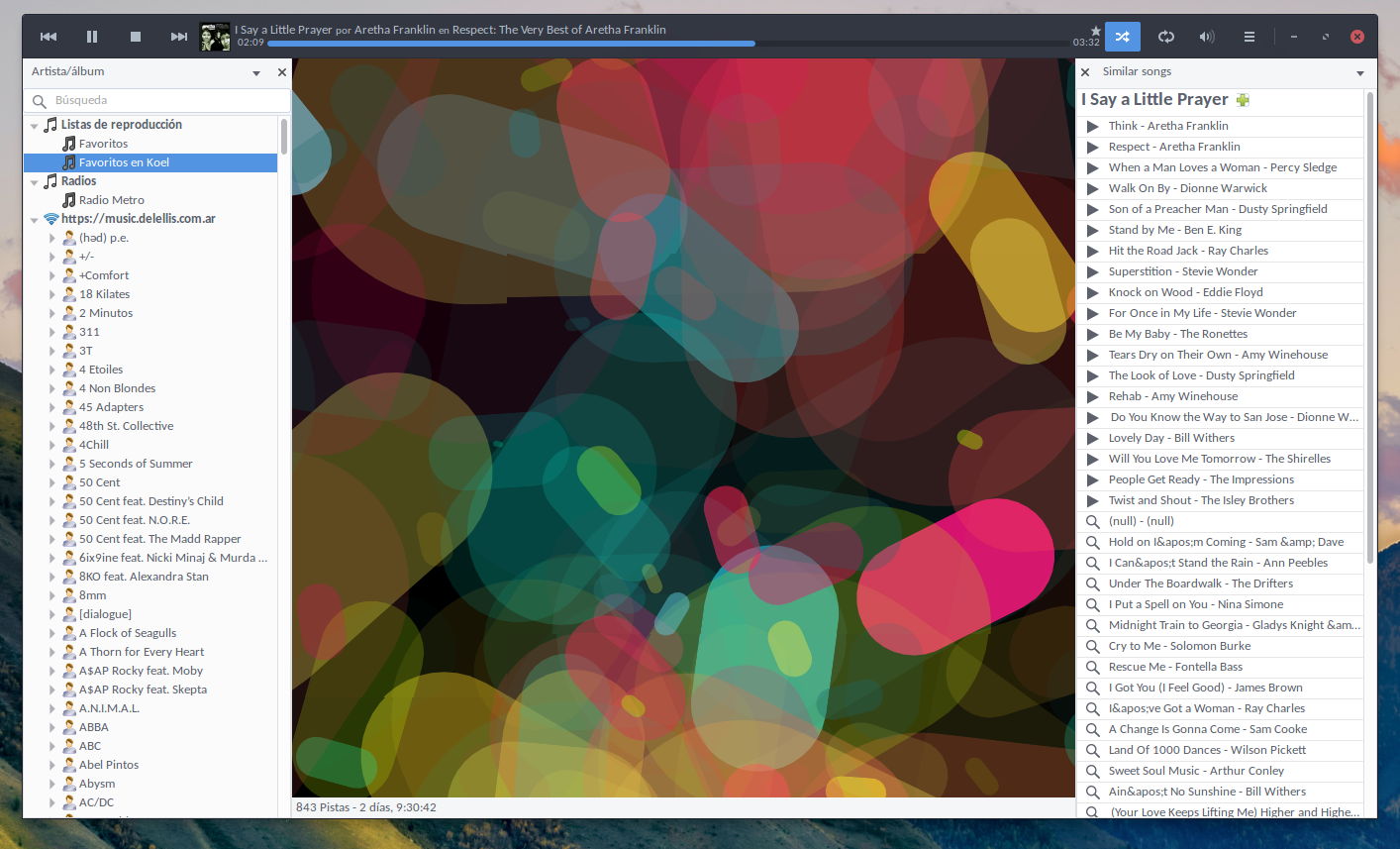Image resolution: width=1400 pixels, height=849 pixels.
Task: Select the Favoritos playlist
Action: 103,144
